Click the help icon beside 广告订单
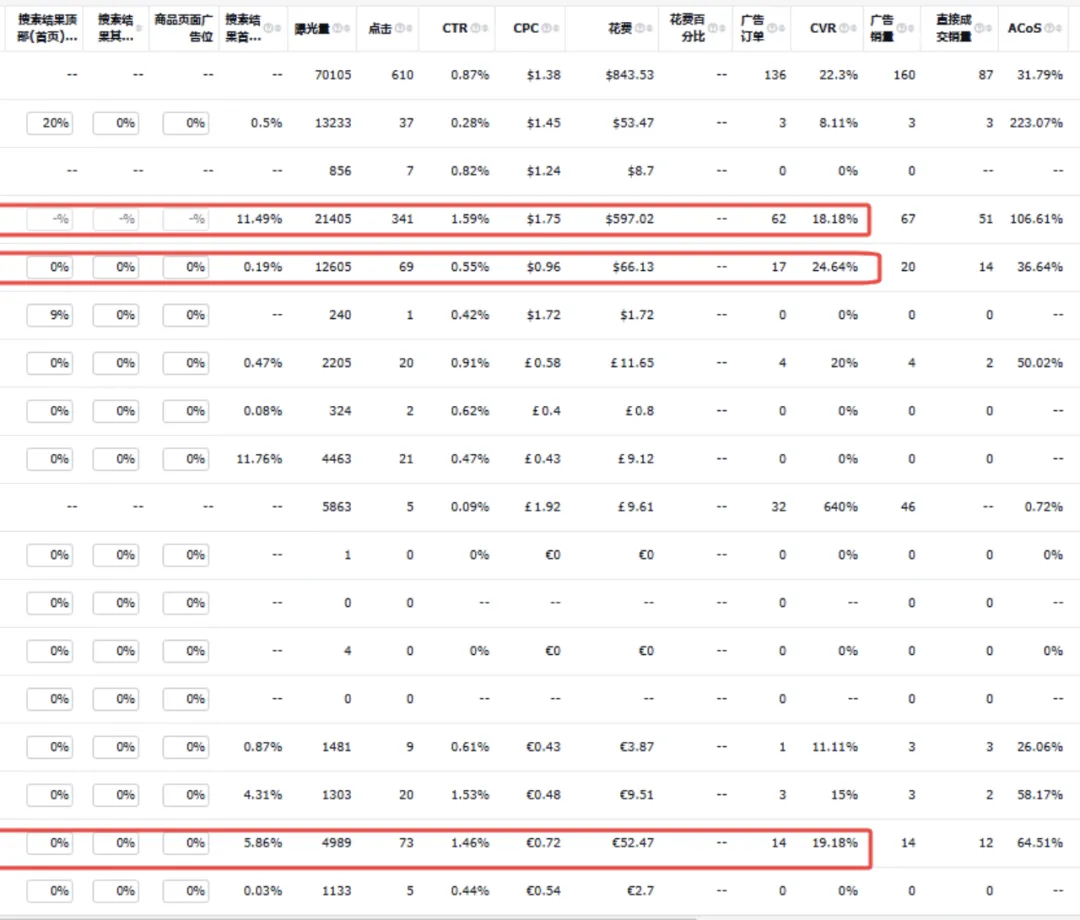 772,28
